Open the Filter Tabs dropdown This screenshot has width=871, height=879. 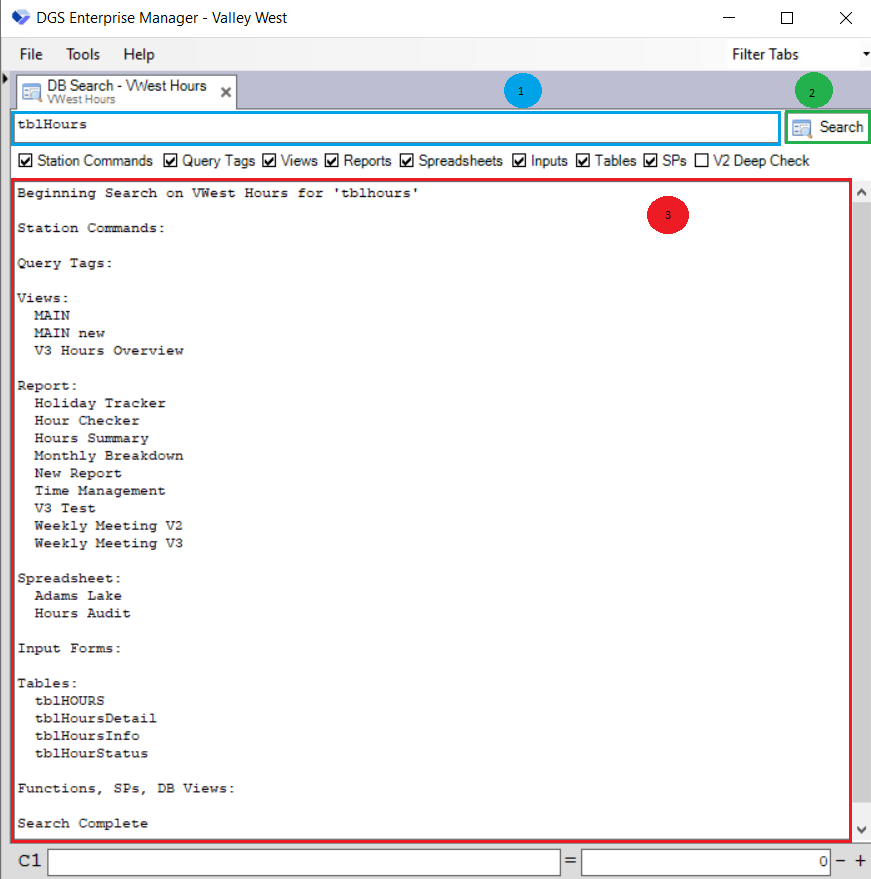[x=864, y=54]
